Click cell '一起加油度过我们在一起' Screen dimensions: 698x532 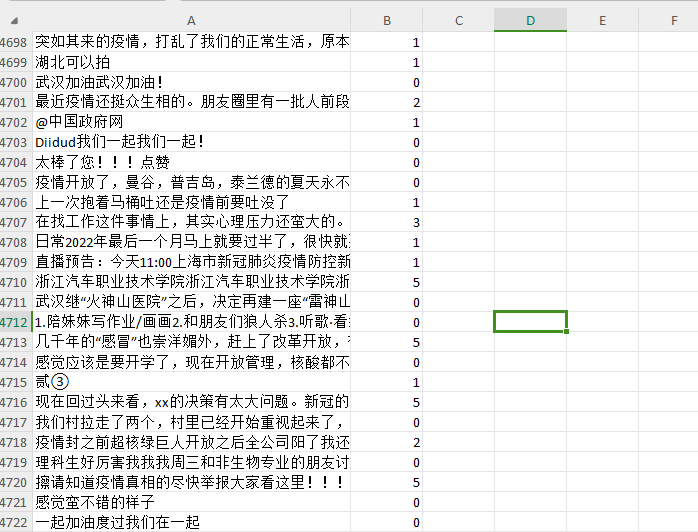(x=191, y=522)
